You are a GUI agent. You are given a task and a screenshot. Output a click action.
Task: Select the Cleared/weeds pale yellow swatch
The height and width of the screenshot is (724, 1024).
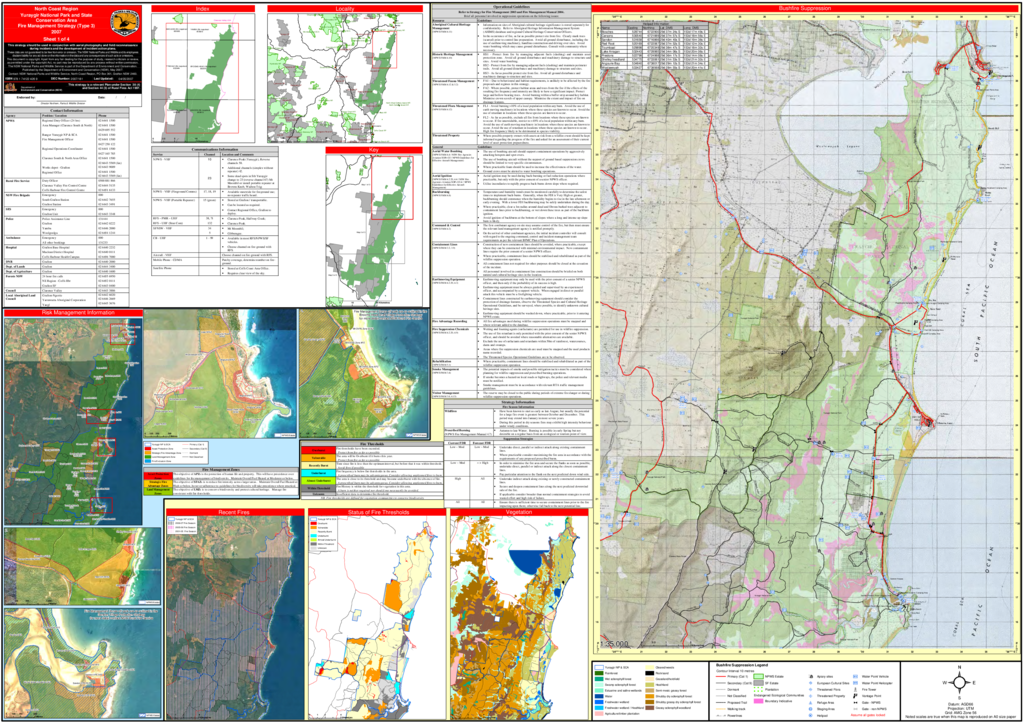(650, 667)
